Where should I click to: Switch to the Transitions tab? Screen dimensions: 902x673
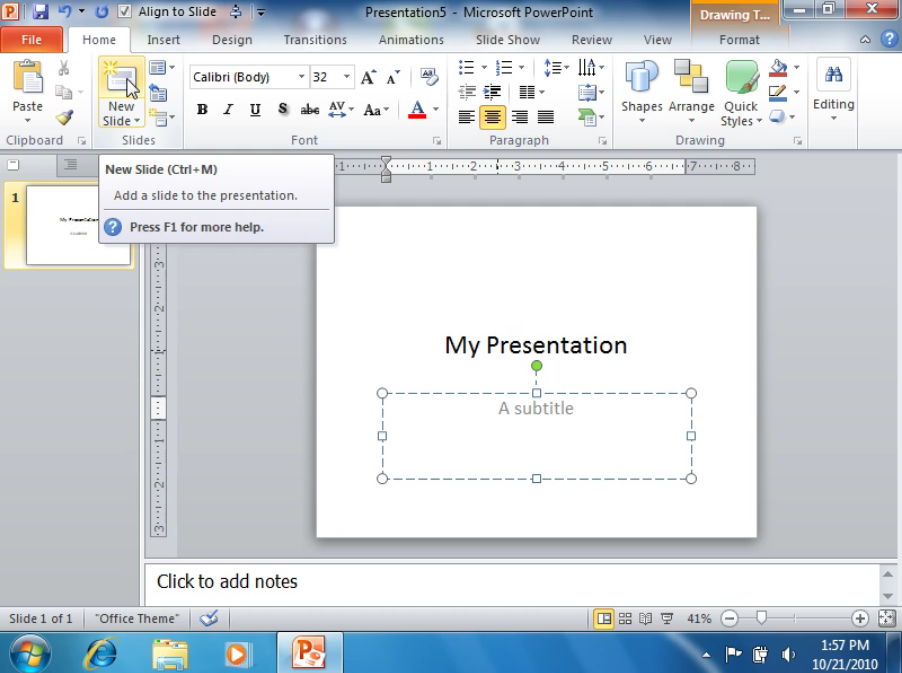point(315,40)
